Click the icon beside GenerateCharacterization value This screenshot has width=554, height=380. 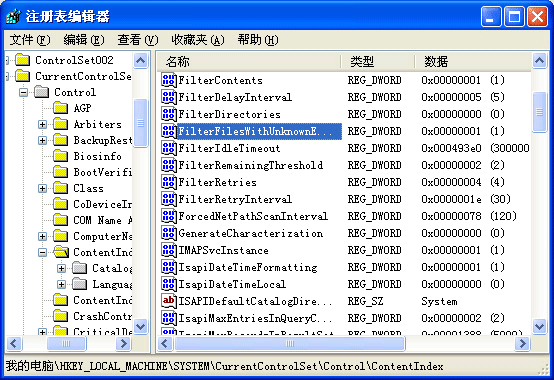click(169, 233)
